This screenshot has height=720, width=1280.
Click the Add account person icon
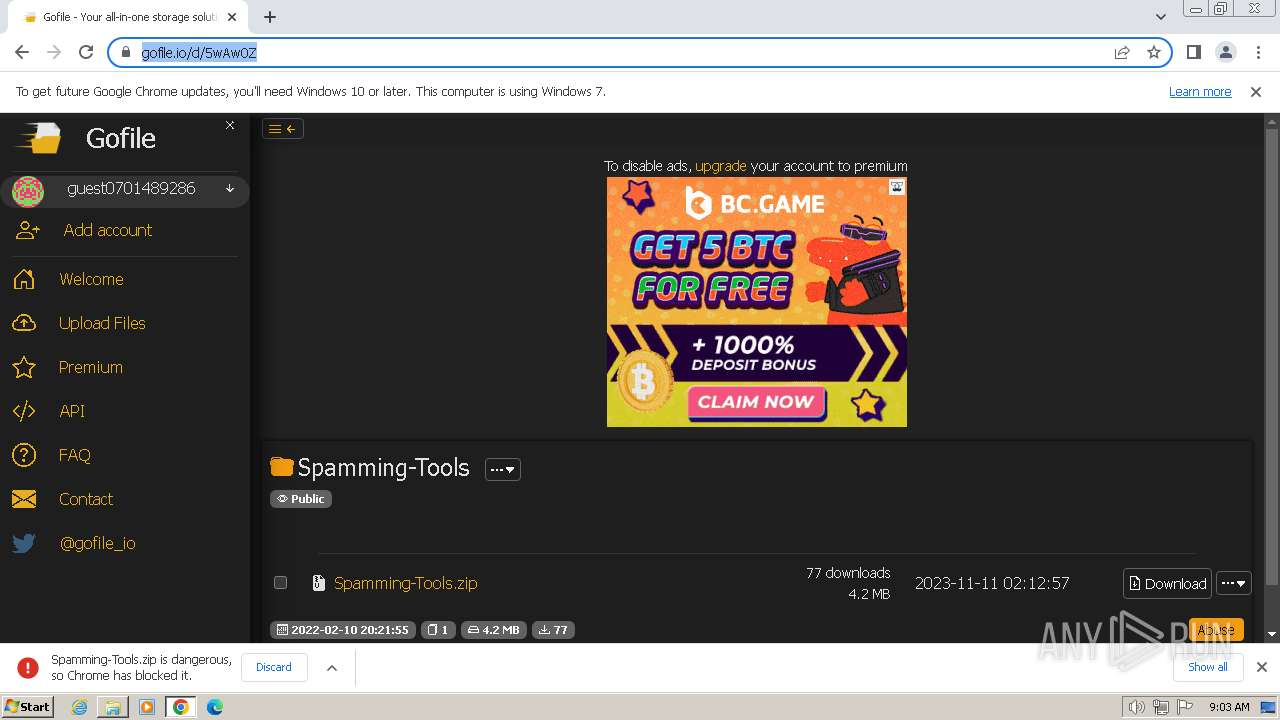pos(28,230)
